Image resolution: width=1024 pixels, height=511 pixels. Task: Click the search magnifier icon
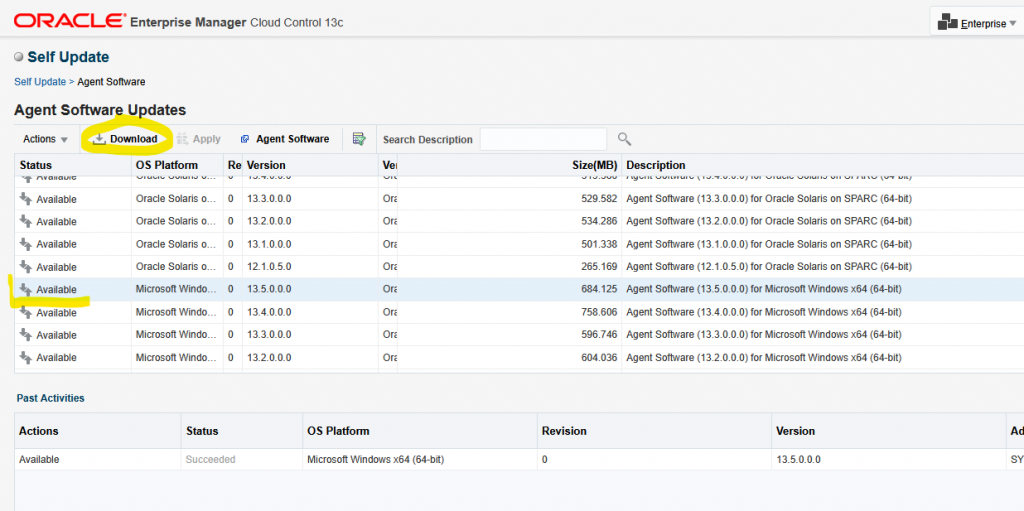click(x=624, y=139)
